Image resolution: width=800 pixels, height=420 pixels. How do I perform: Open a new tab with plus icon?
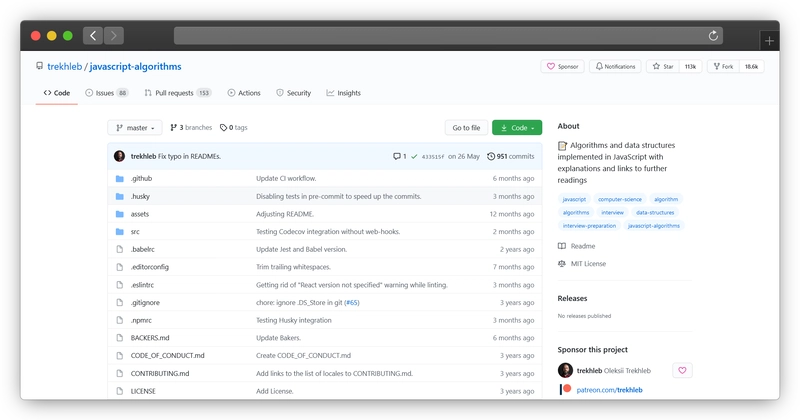[769, 41]
